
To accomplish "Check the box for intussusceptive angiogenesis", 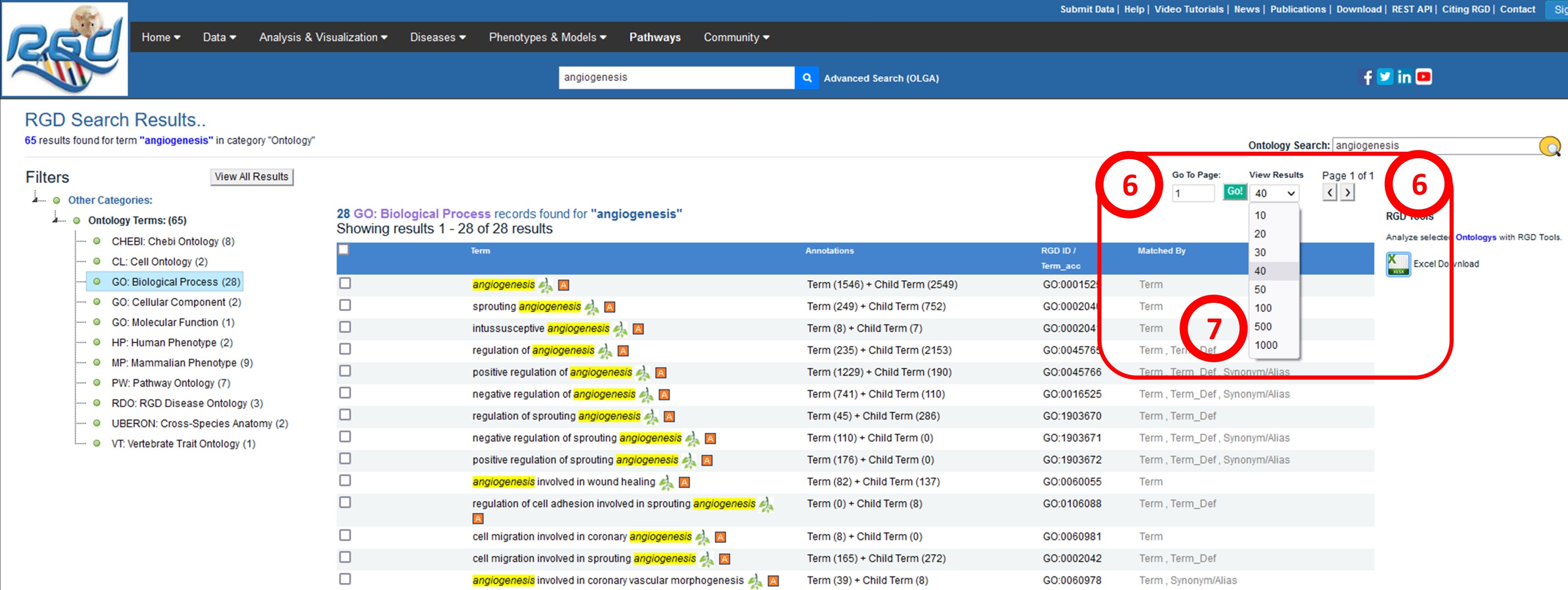I will point(345,327).
